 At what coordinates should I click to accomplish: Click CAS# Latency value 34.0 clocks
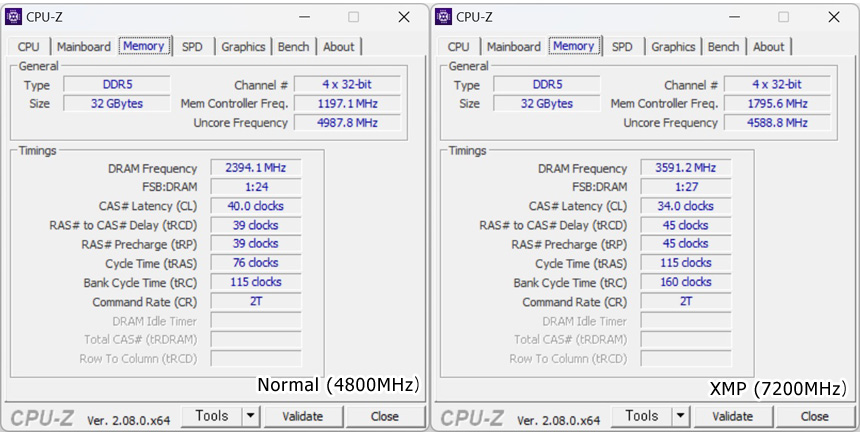pos(686,206)
